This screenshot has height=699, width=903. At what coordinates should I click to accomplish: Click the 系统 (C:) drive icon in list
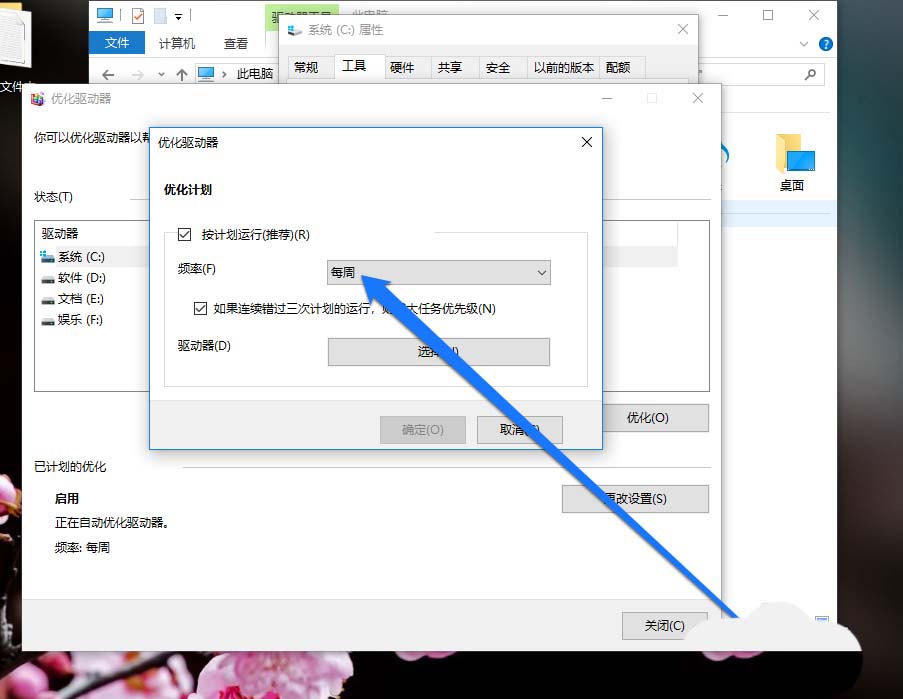47,257
